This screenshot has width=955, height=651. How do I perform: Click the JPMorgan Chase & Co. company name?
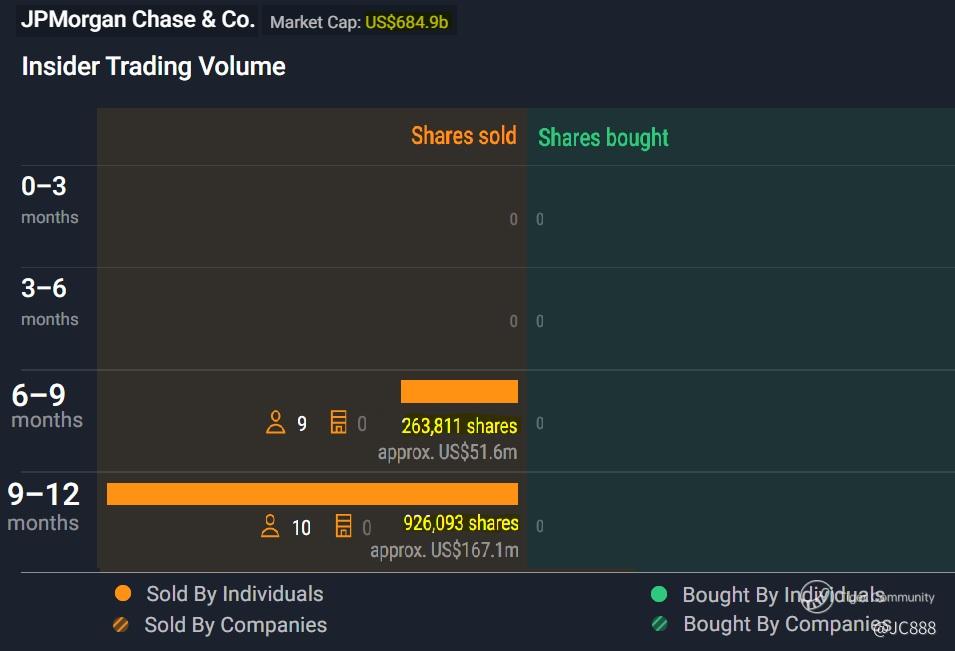[138, 19]
